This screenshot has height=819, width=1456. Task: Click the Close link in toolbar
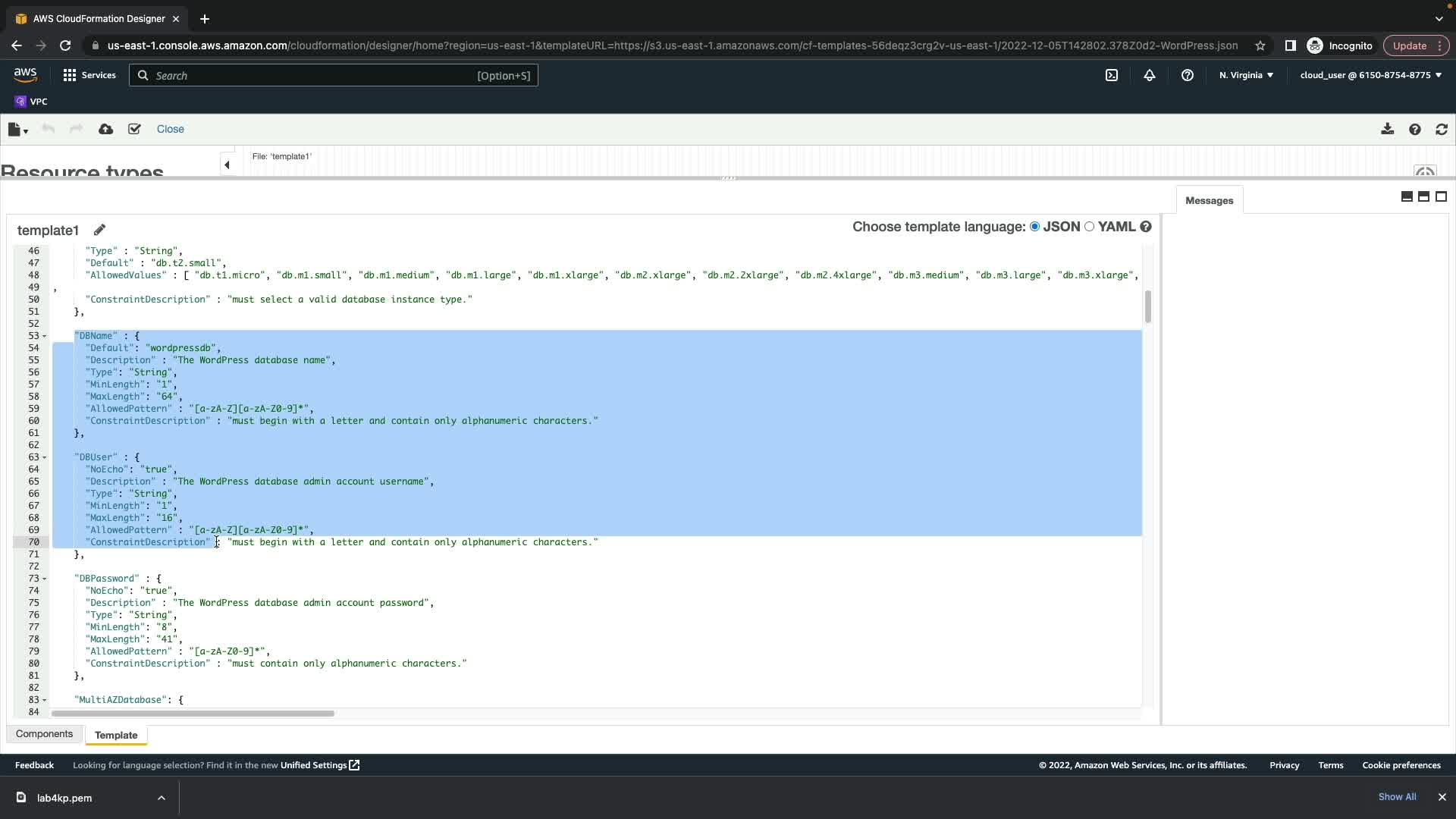click(170, 129)
